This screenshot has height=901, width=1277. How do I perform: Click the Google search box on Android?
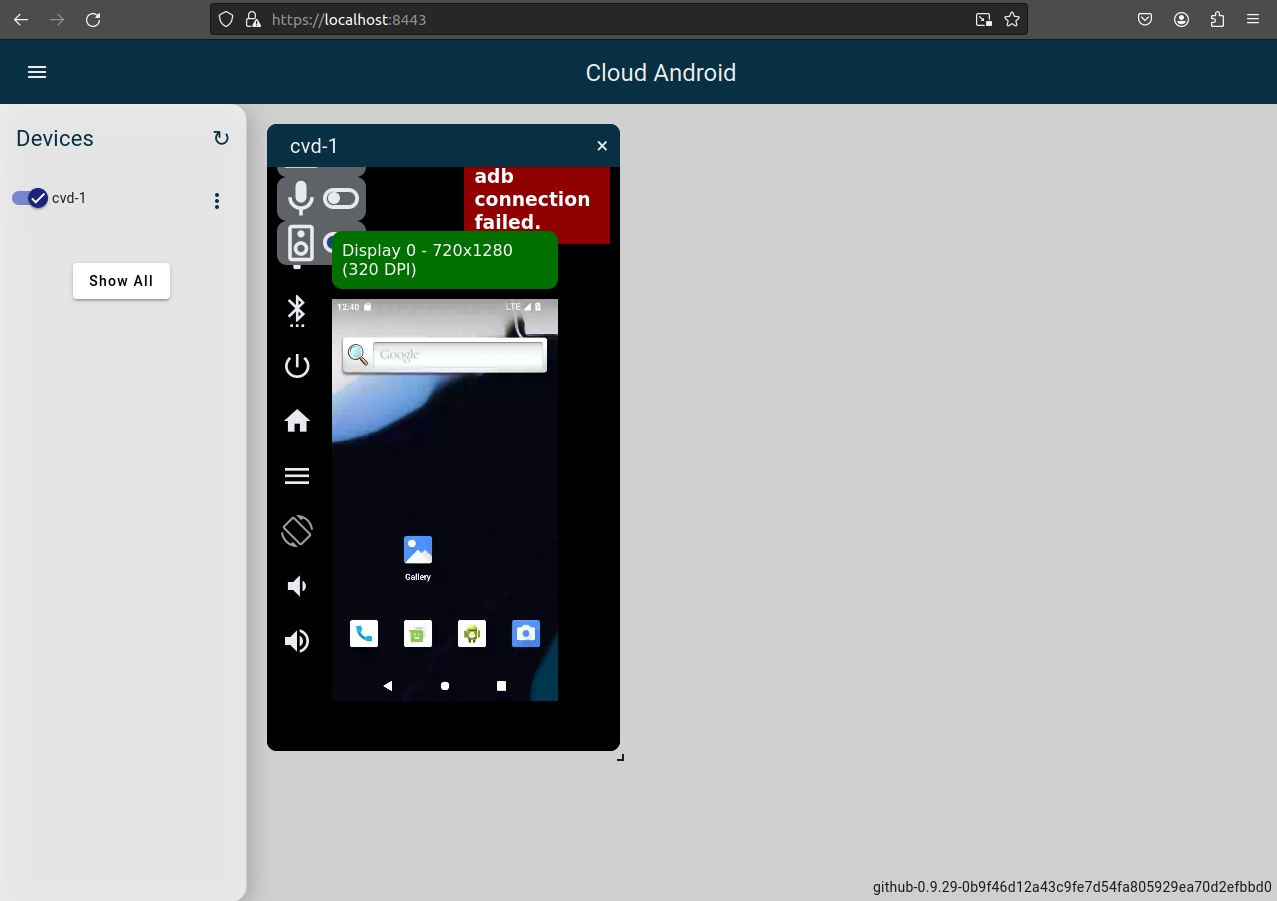pos(458,355)
